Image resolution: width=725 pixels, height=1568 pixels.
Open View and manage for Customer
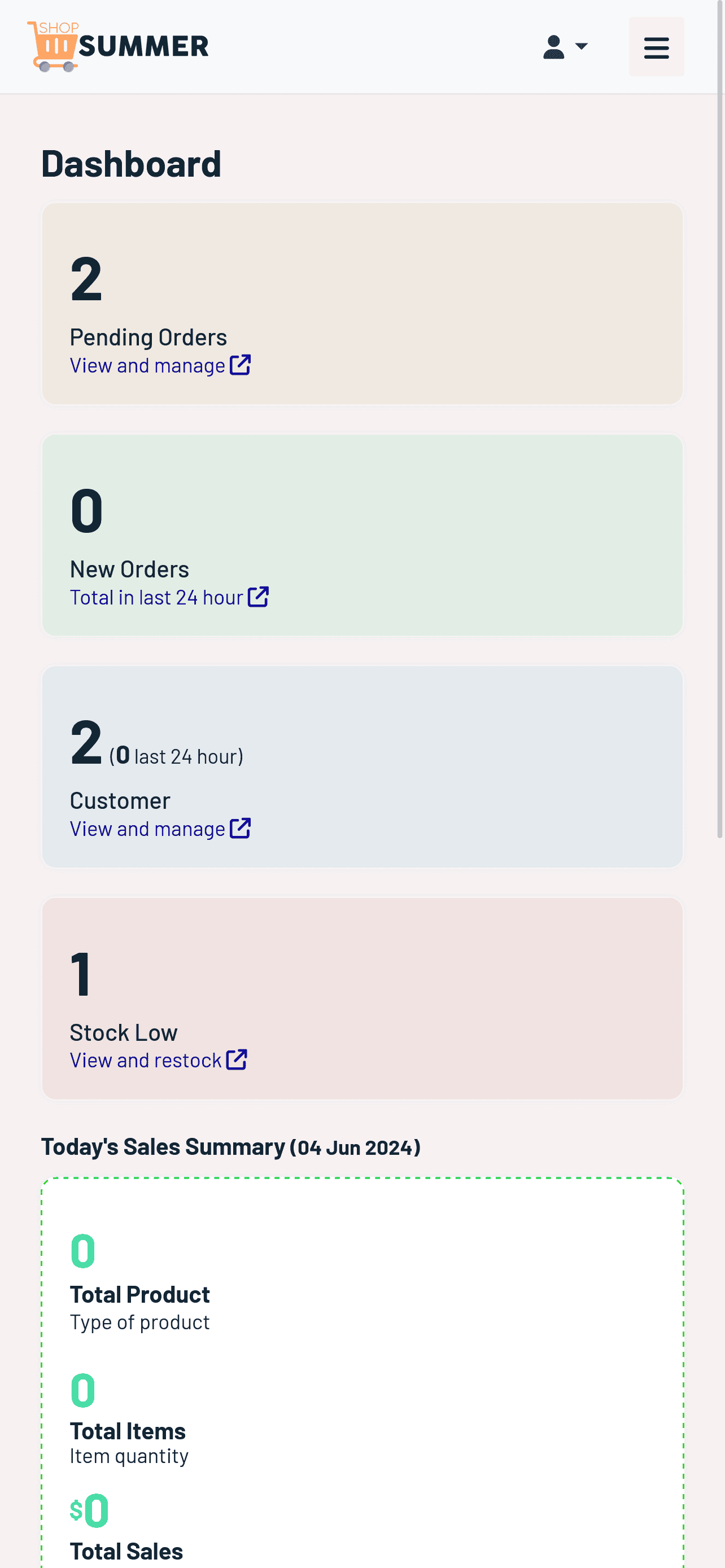coord(147,829)
